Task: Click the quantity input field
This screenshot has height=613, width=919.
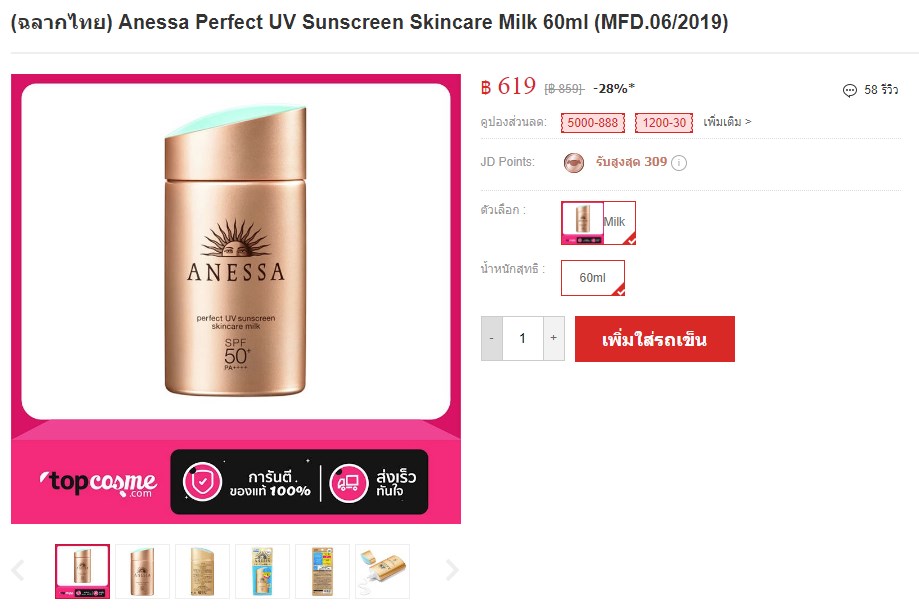Action: [522, 338]
